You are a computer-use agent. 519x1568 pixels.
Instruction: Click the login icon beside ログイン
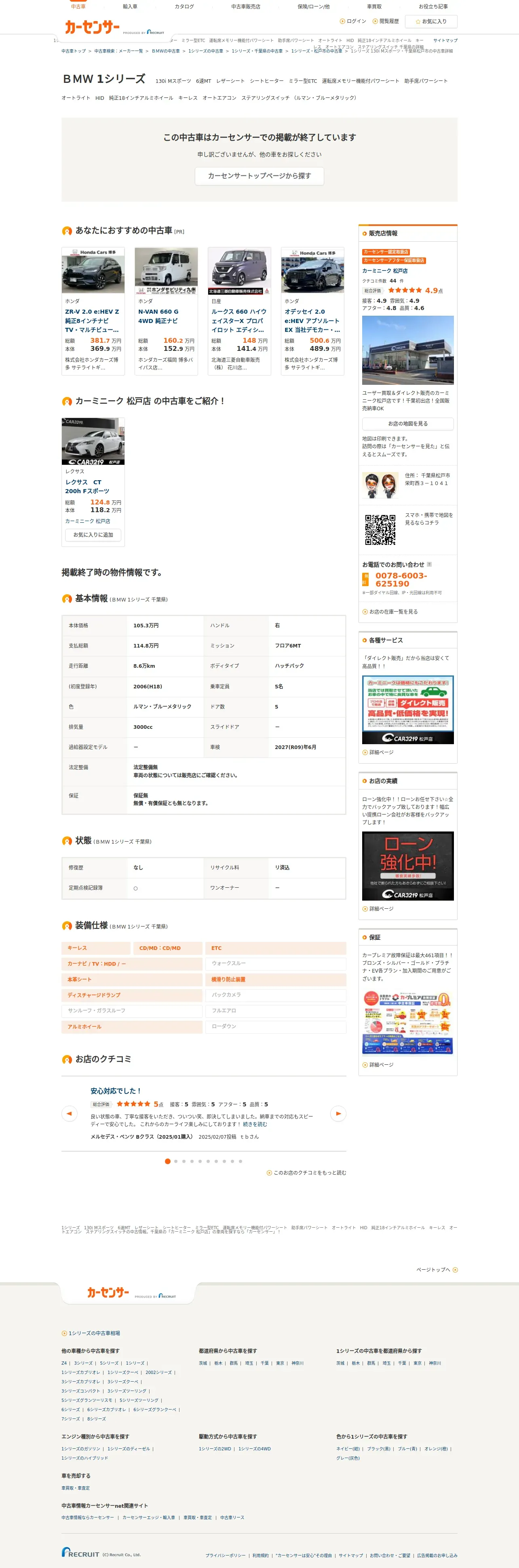[342, 21]
